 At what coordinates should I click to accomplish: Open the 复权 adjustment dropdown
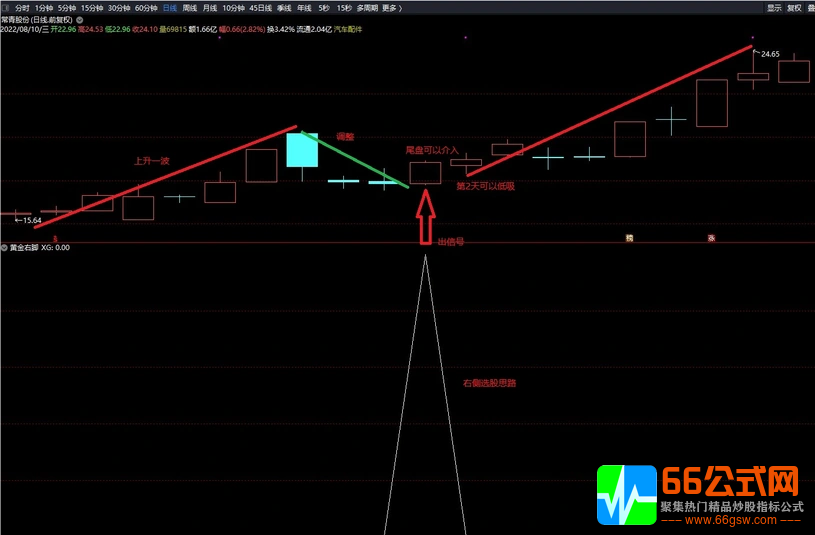794,7
